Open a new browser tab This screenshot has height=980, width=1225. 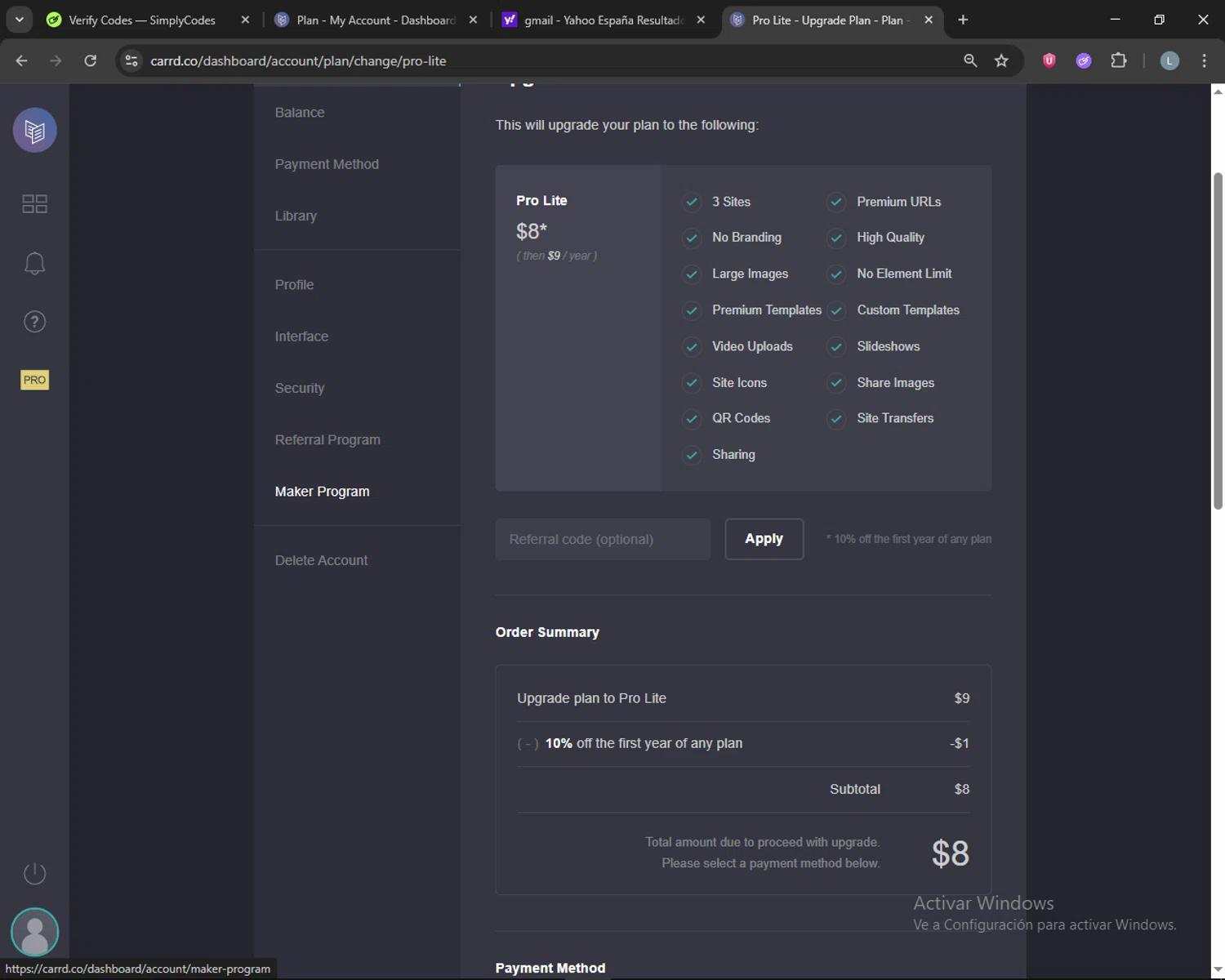tap(963, 20)
